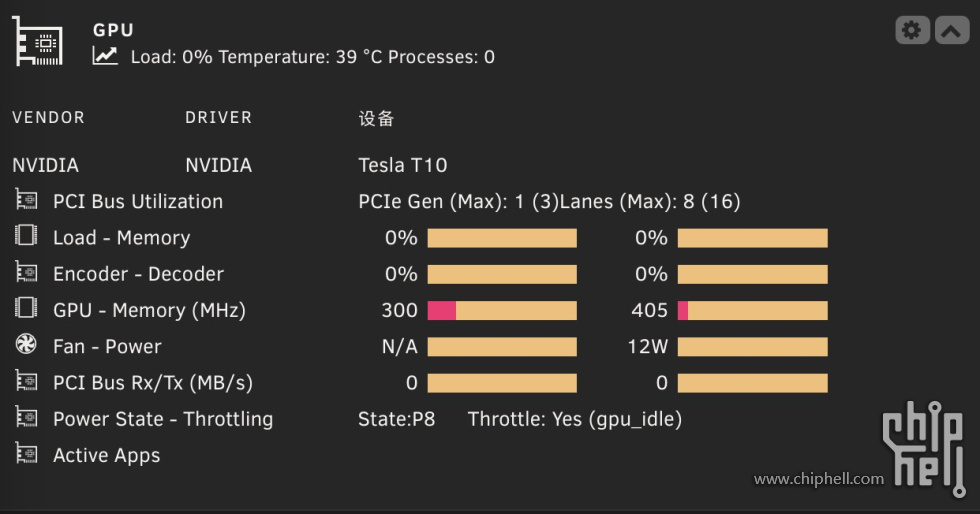This screenshot has width=980, height=514.
Task: Click the GPU clock 300 MHz bar
Action: click(502, 311)
